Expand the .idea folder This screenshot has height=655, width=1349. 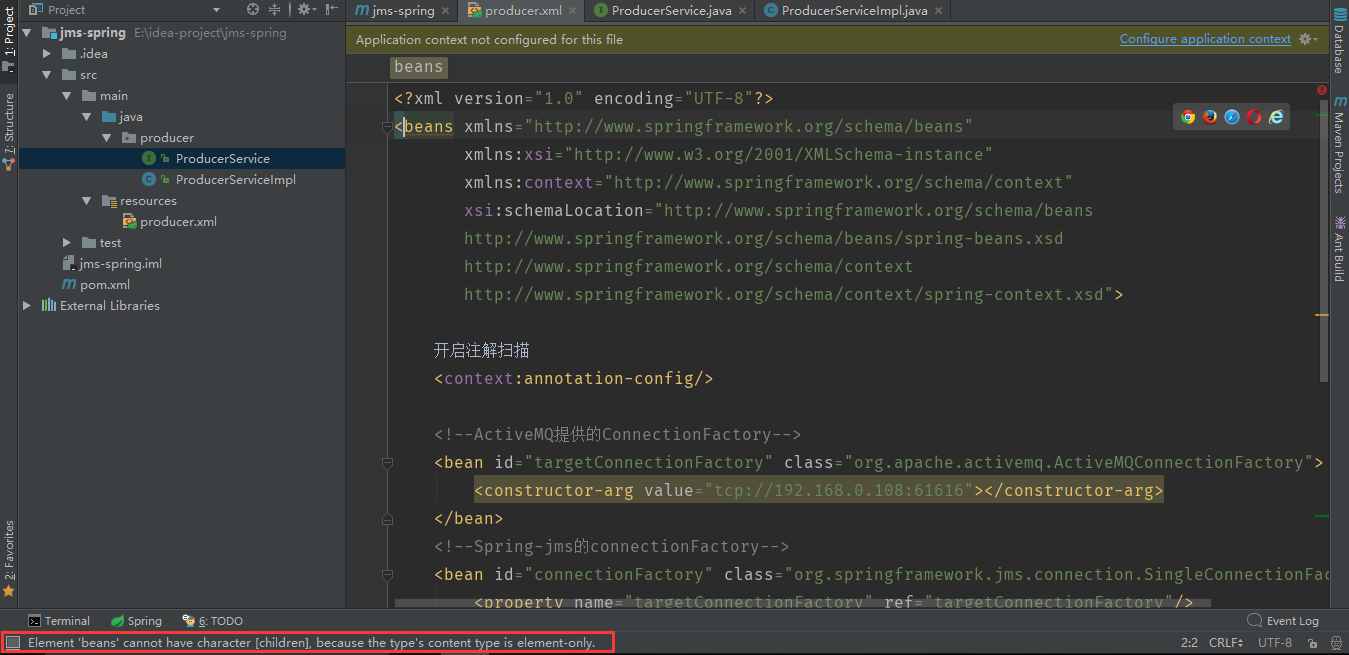pos(47,54)
